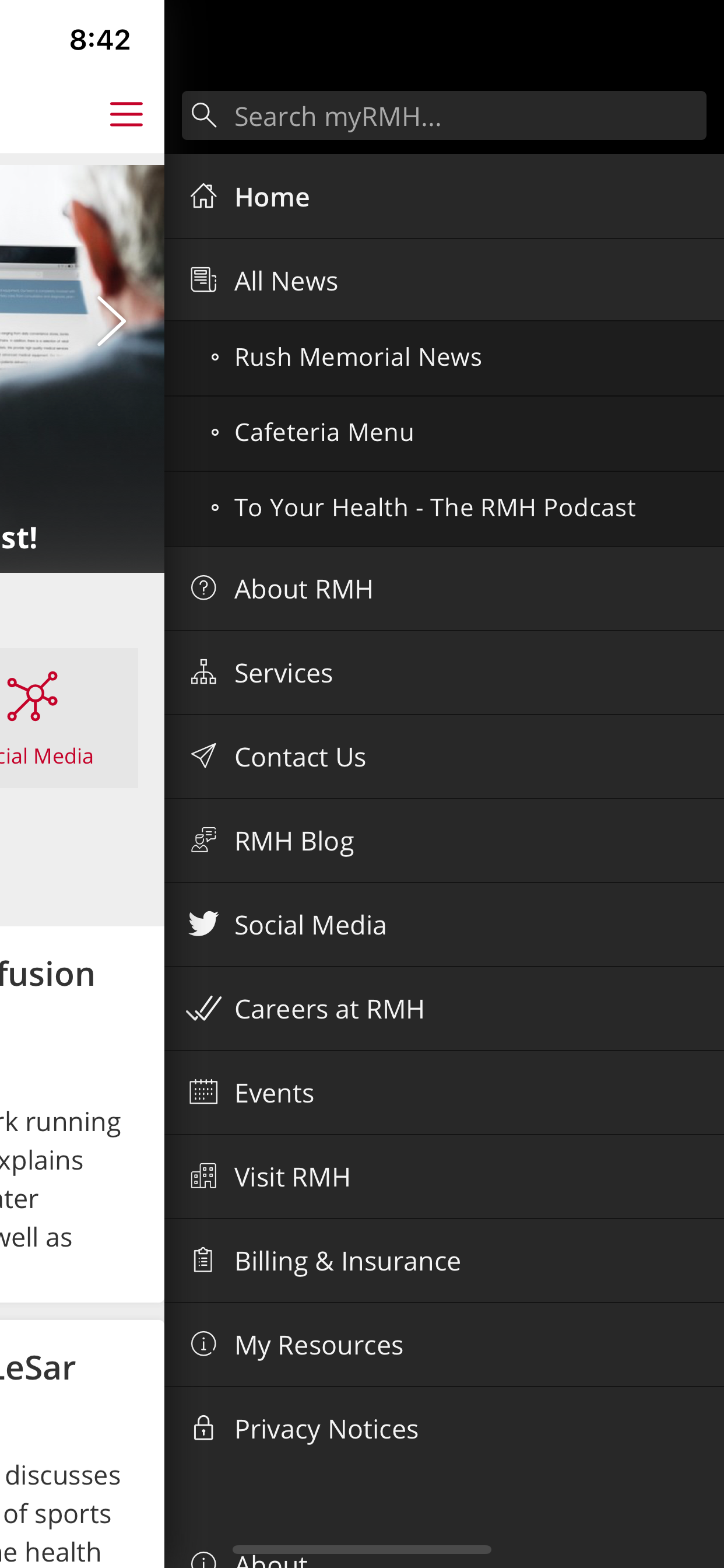Open Social Media in the side menu
Viewport: 724px width, 1568px height.
[444, 925]
